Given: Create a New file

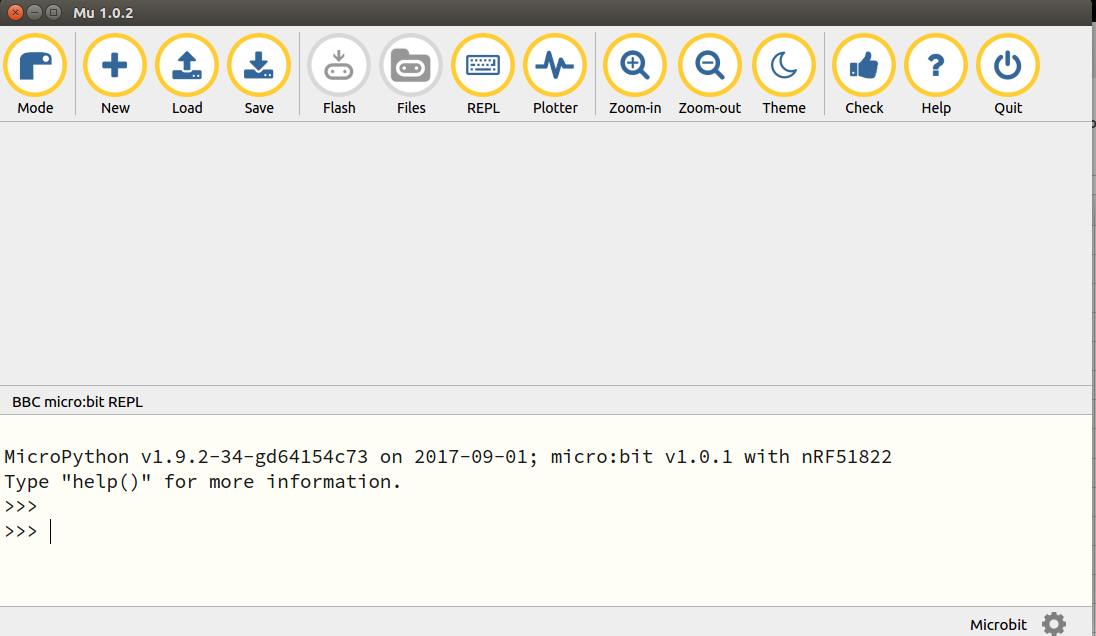Looking at the screenshot, I should pos(115,75).
